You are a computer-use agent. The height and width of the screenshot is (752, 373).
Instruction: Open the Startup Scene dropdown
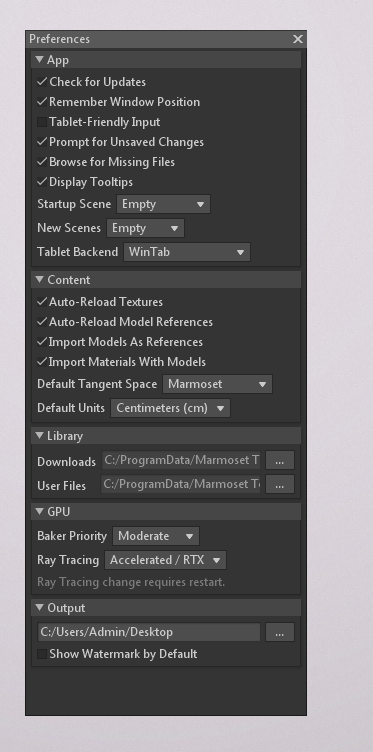[x=163, y=204]
